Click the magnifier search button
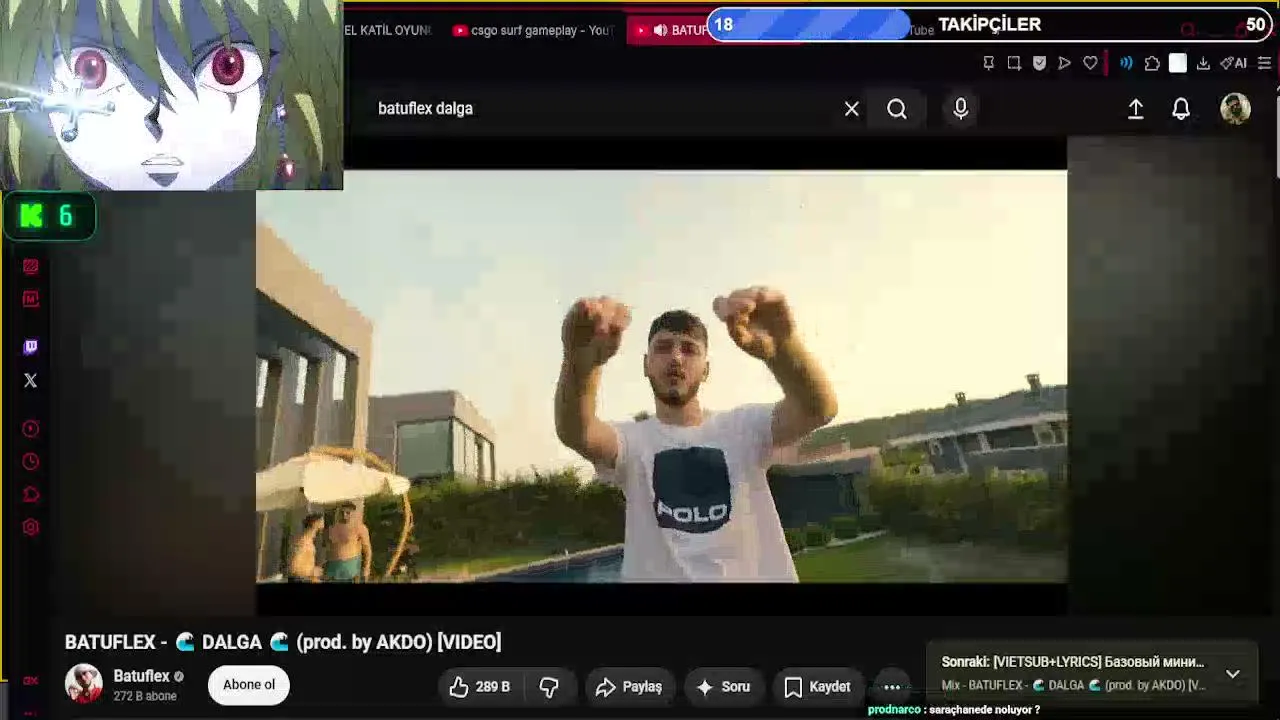Image resolution: width=1280 pixels, height=720 pixels. (x=897, y=109)
